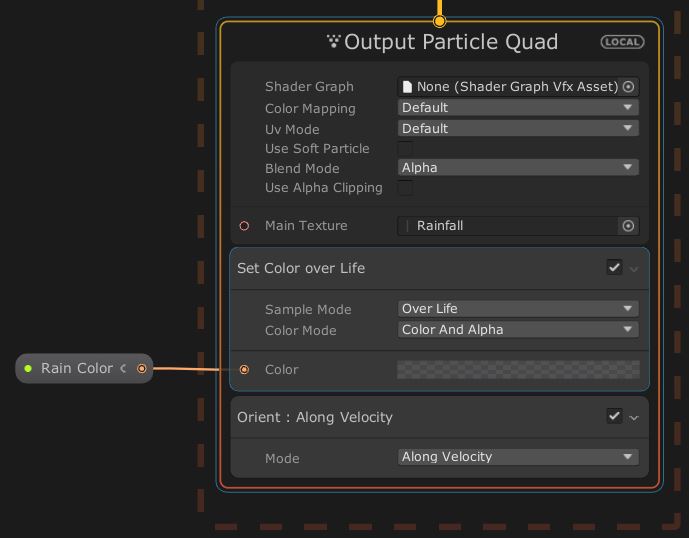689x538 pixels.
Task: Open the orient Mode dropdown
Action: [518, 457]
